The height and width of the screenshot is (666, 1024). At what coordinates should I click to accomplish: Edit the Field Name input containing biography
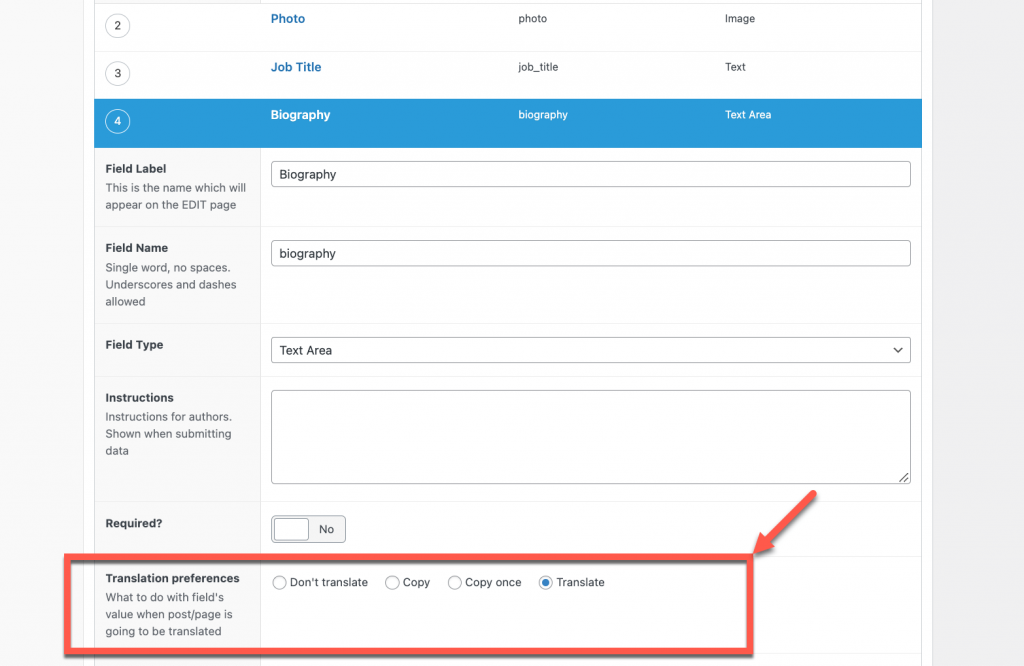(590, 253)
